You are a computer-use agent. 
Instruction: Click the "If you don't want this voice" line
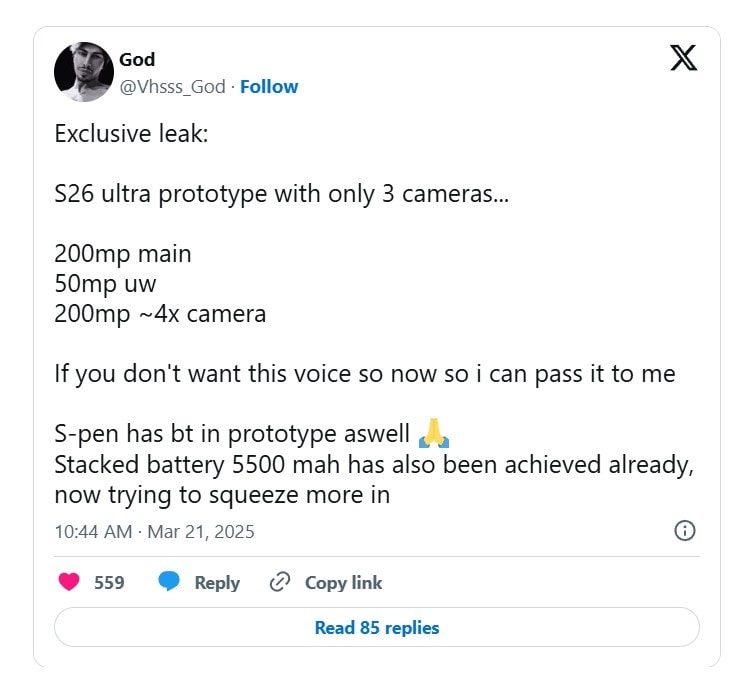tap(364, 374)
